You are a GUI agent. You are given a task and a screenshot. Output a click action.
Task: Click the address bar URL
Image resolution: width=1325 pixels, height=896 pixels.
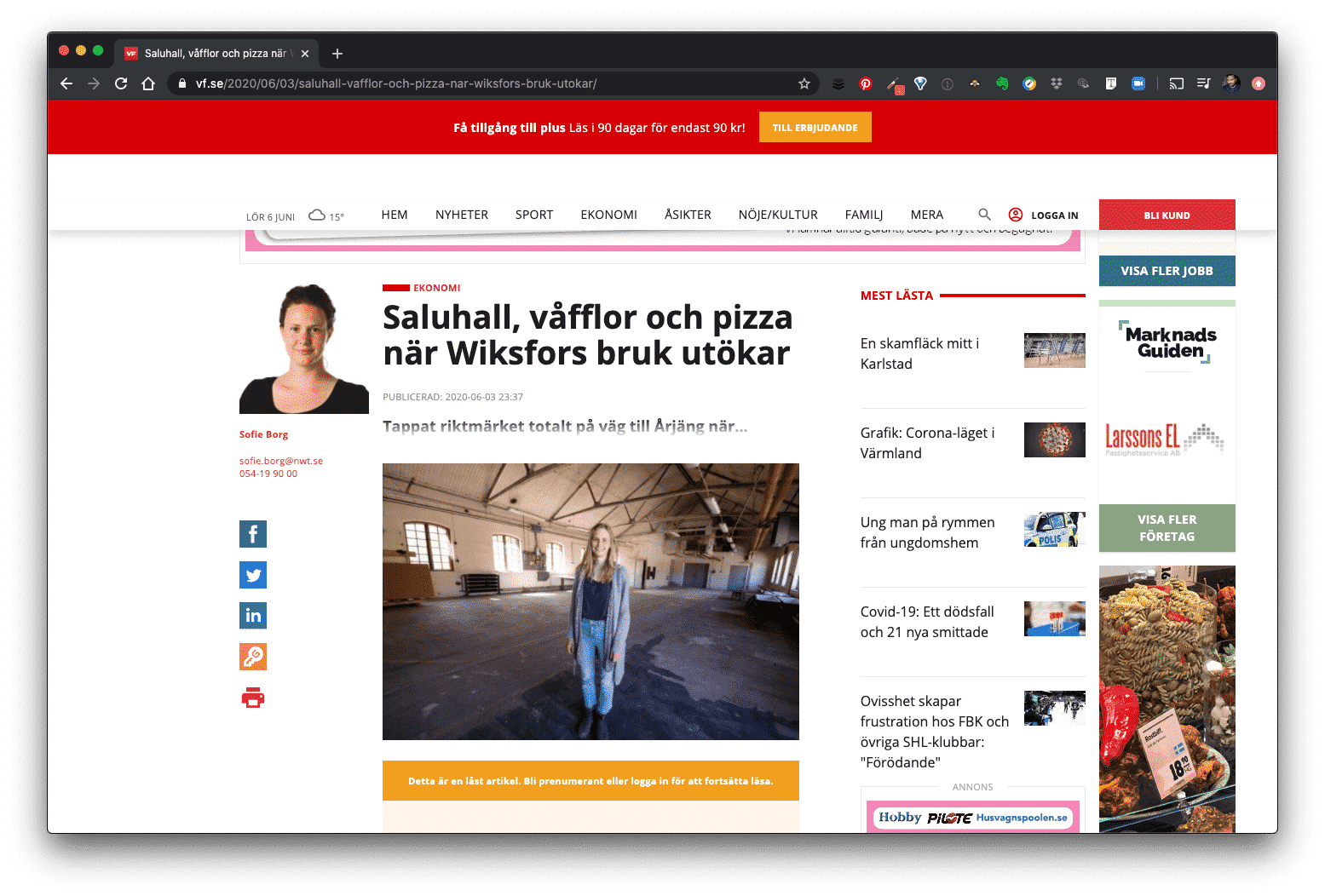[x=396, y=83]
